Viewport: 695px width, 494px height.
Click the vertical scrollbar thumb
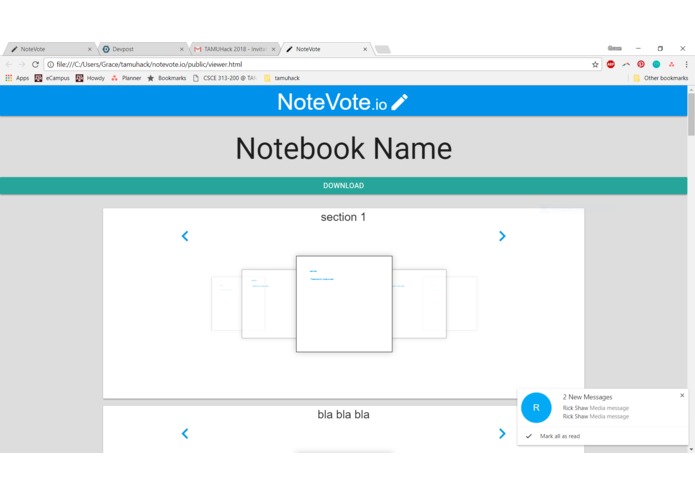click(x=691, y=113)
